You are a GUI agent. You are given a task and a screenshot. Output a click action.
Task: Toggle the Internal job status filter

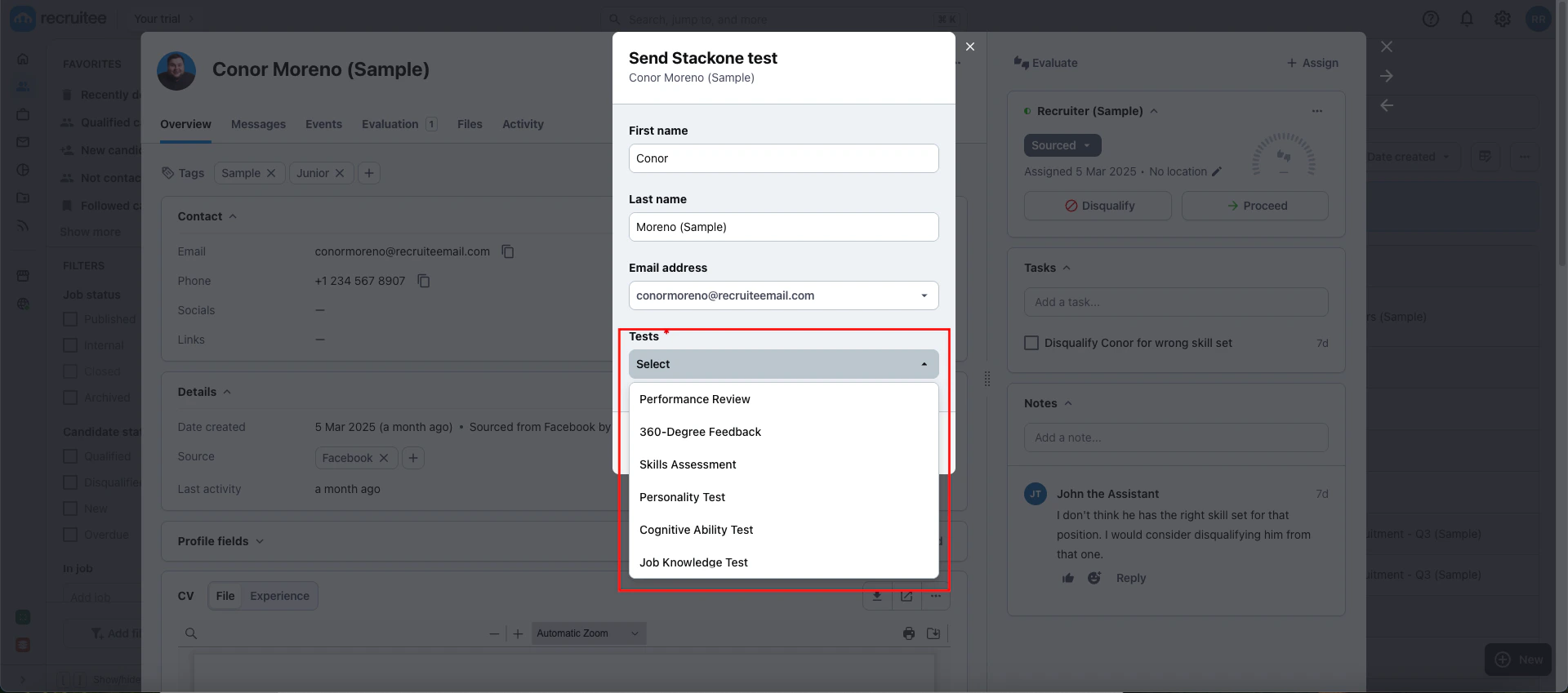(70, 345)
